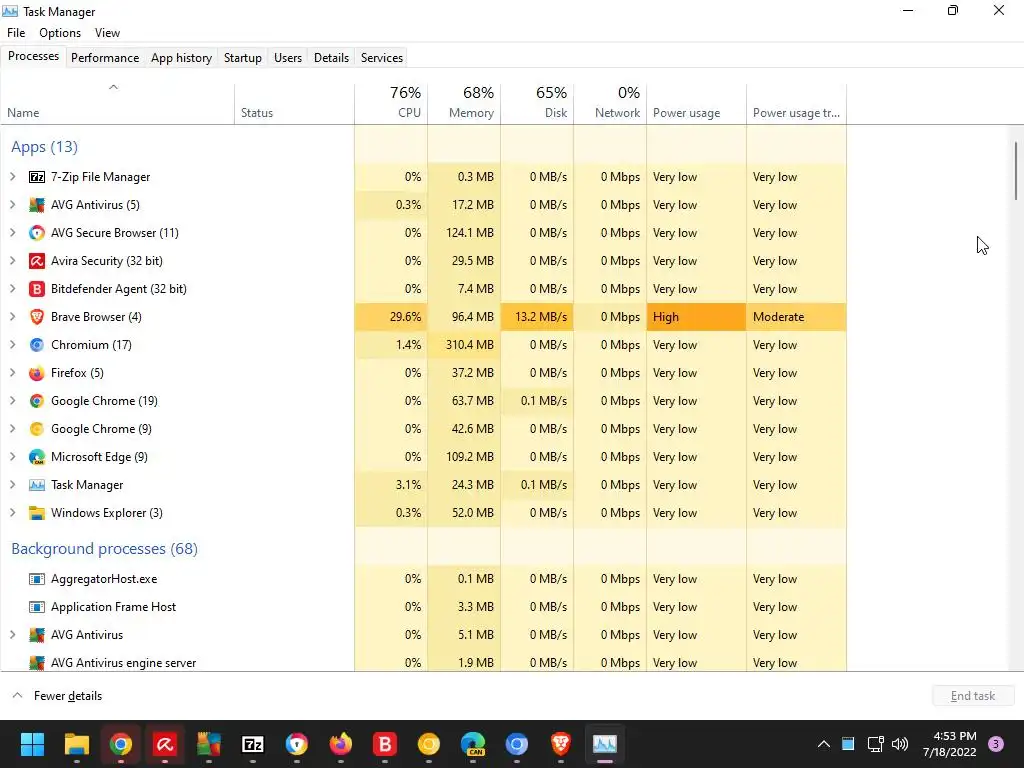The height and width of the screenshot is (768, 1024).
Task: Sort processes by the Memory column header
Action: [464, 103]
